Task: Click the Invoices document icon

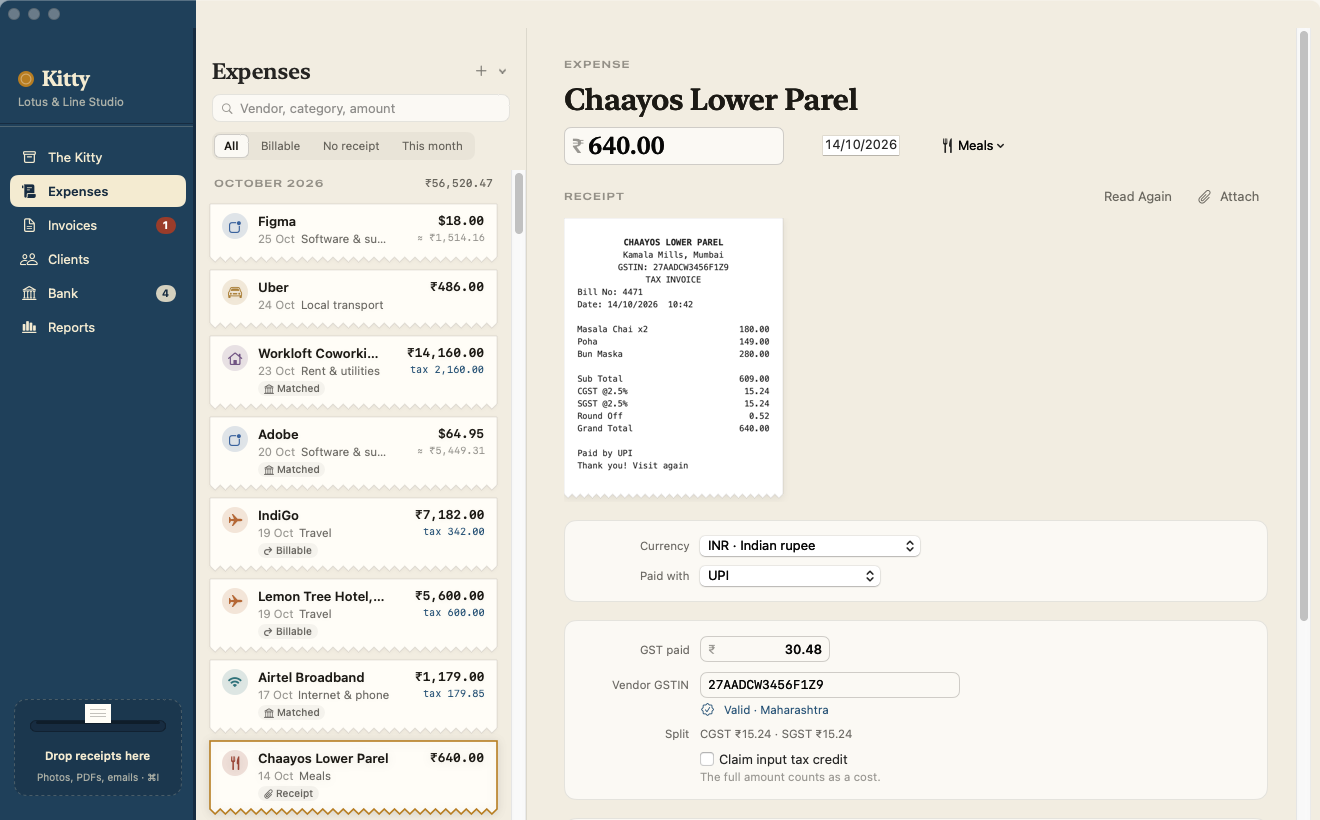Action: point(29,225)
